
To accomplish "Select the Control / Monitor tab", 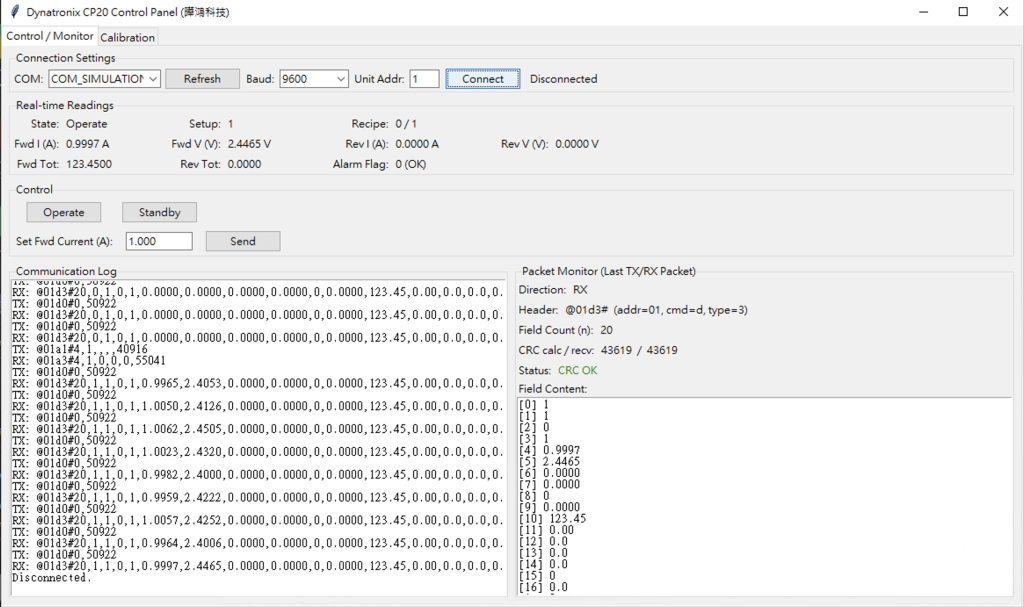I will (x=50, y=36).
